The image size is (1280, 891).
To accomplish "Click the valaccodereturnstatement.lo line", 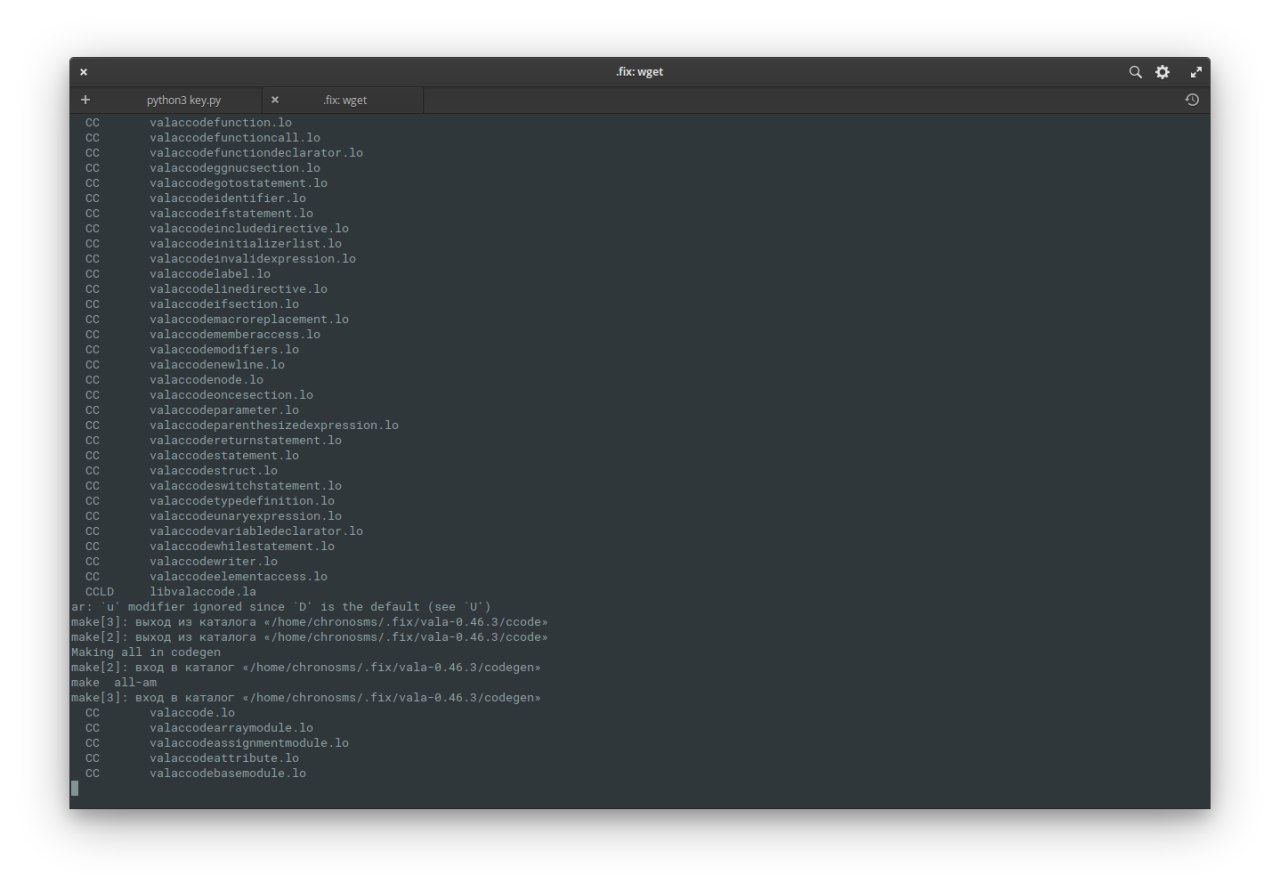I will click(x=213, y=440).
